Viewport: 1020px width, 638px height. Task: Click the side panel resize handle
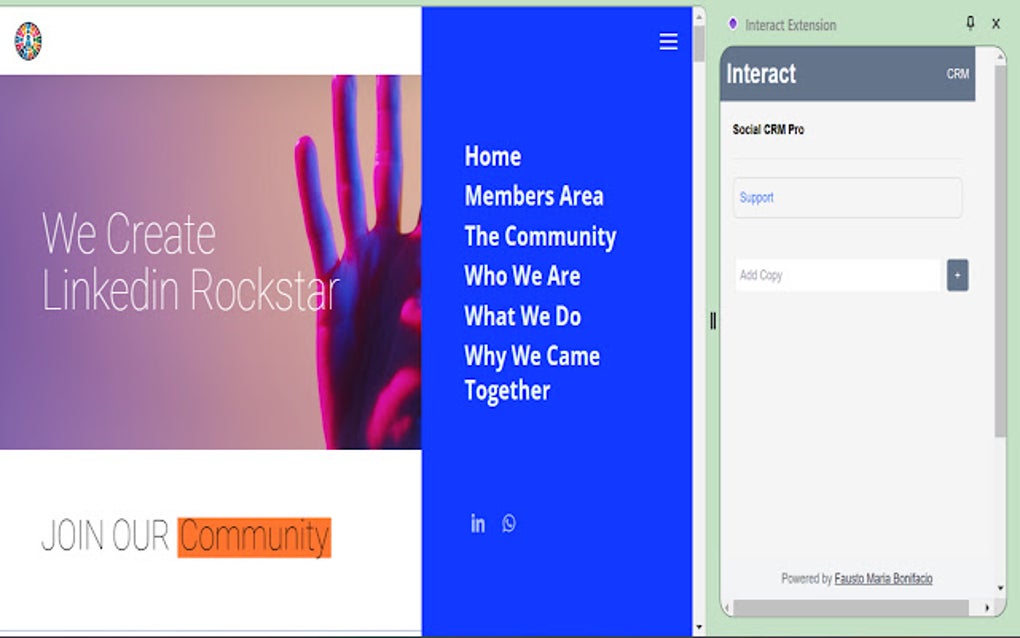(x=713, y=321)
